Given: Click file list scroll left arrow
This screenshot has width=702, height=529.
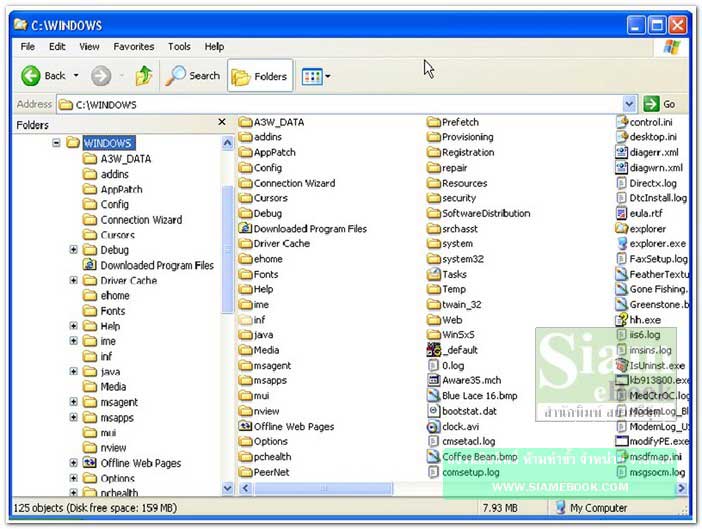Looking at the screenshot, I should tap(245, 488).
